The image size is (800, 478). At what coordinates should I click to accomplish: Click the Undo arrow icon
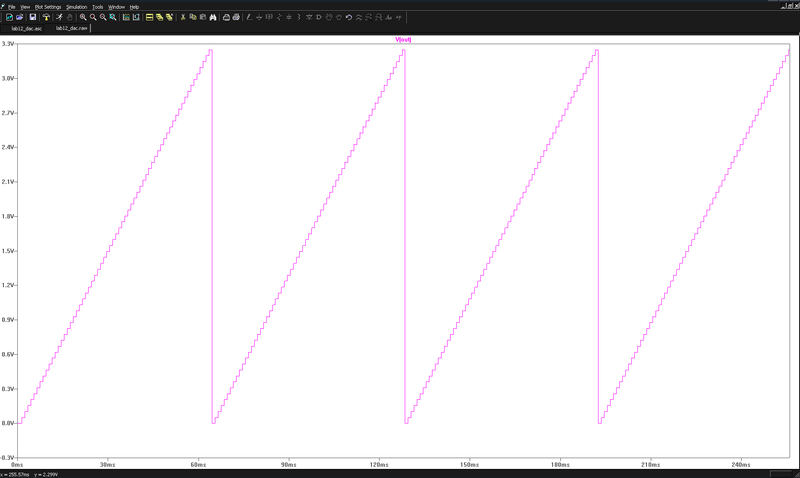[349, 17]
